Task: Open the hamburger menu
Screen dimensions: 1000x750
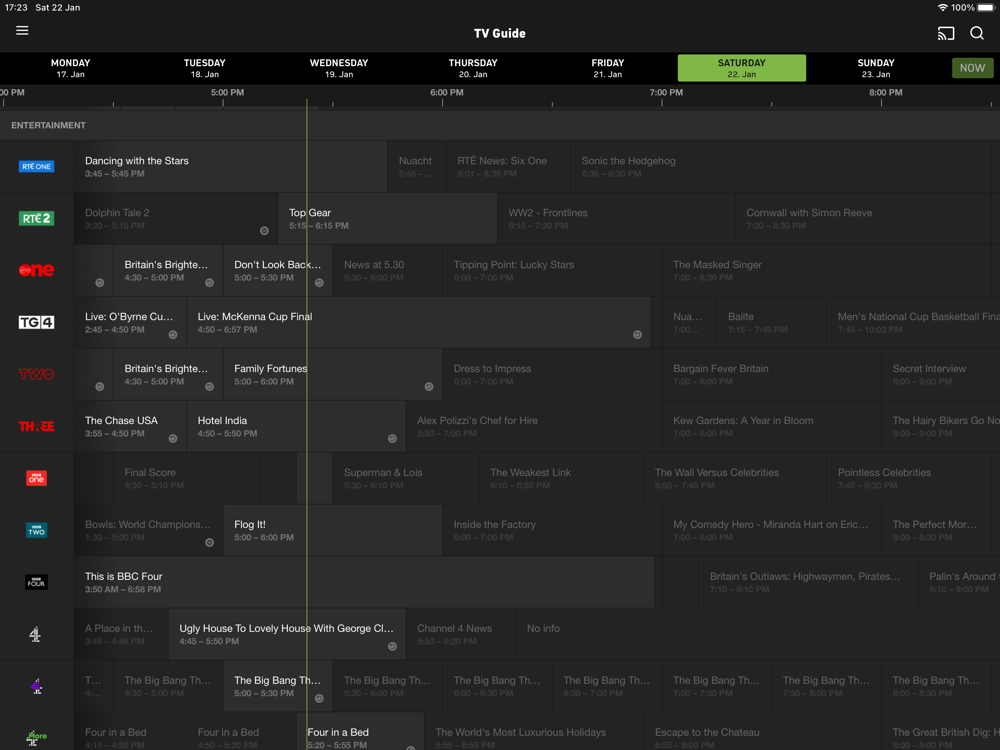Action: tap(22, 31)
